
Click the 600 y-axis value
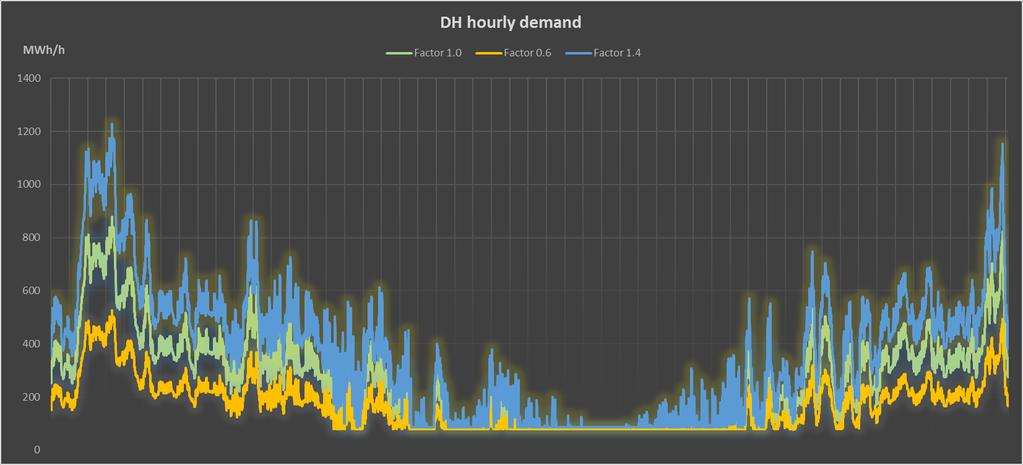(33, 291)
